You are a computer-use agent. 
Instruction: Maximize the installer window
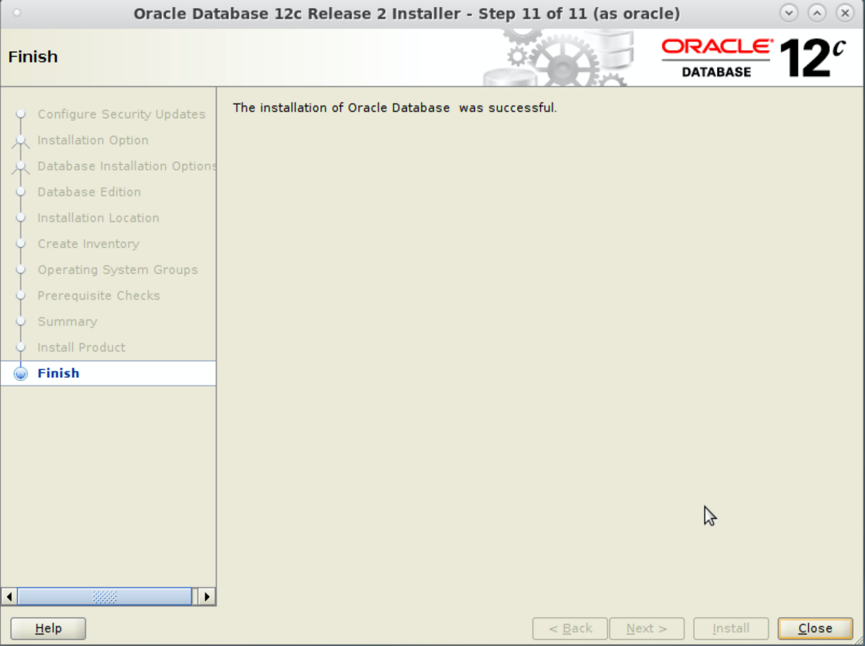[817, 13]
